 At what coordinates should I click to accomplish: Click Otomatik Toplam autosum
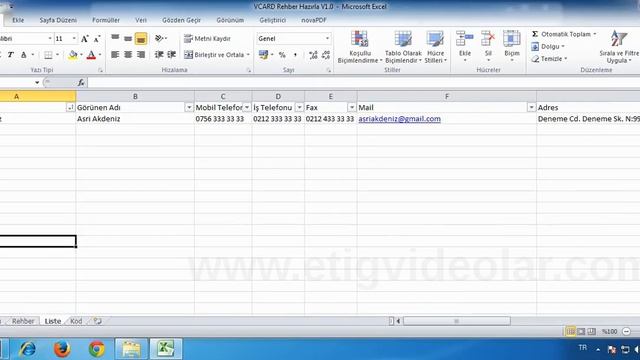click(x=564, y=34)
